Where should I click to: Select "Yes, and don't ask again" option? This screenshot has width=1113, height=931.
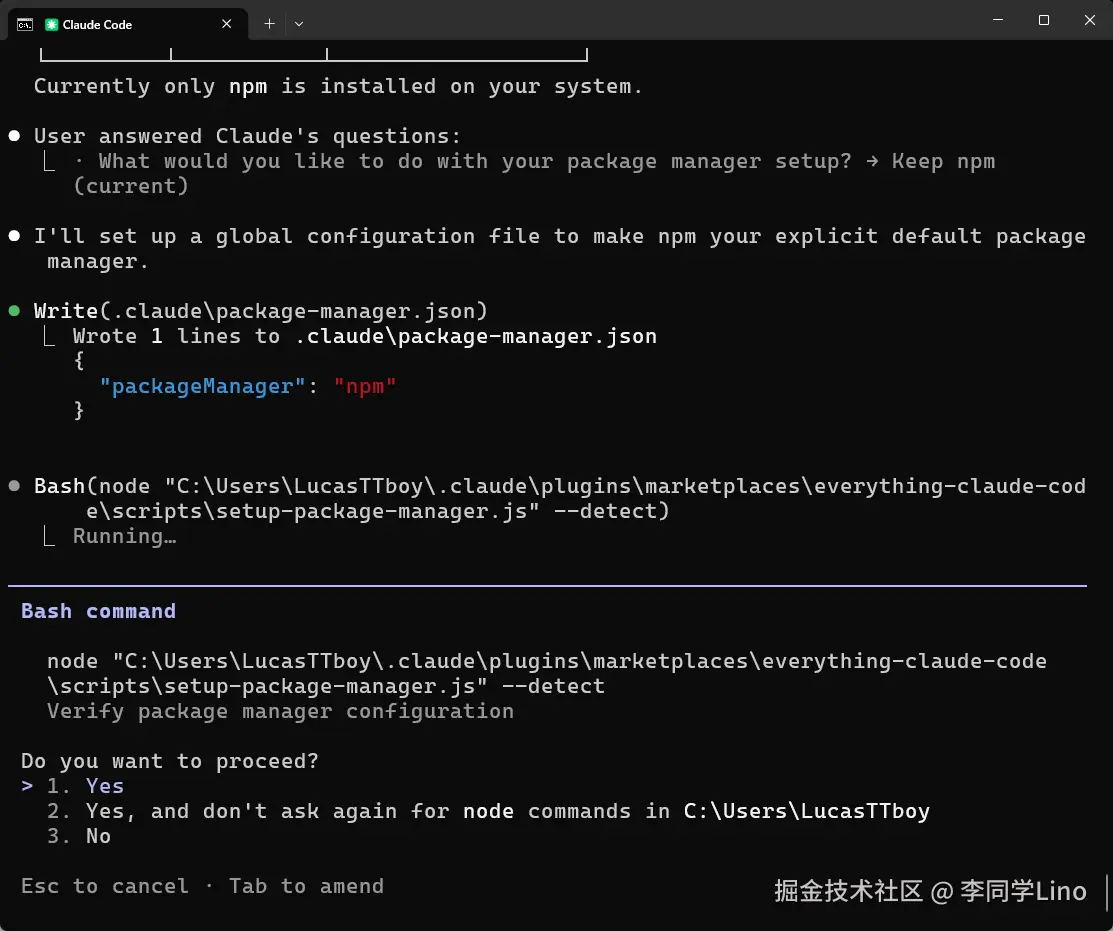coord(507,811)
